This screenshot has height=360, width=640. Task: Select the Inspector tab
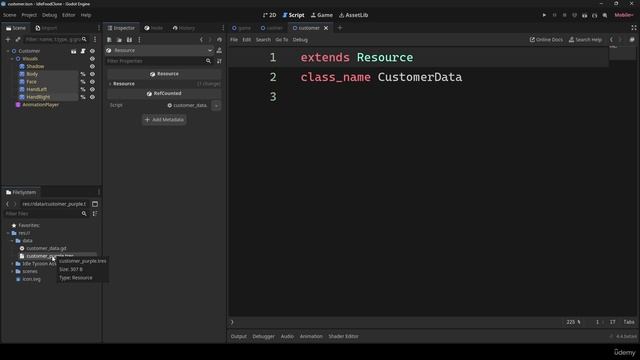click(x=121, y=28)
